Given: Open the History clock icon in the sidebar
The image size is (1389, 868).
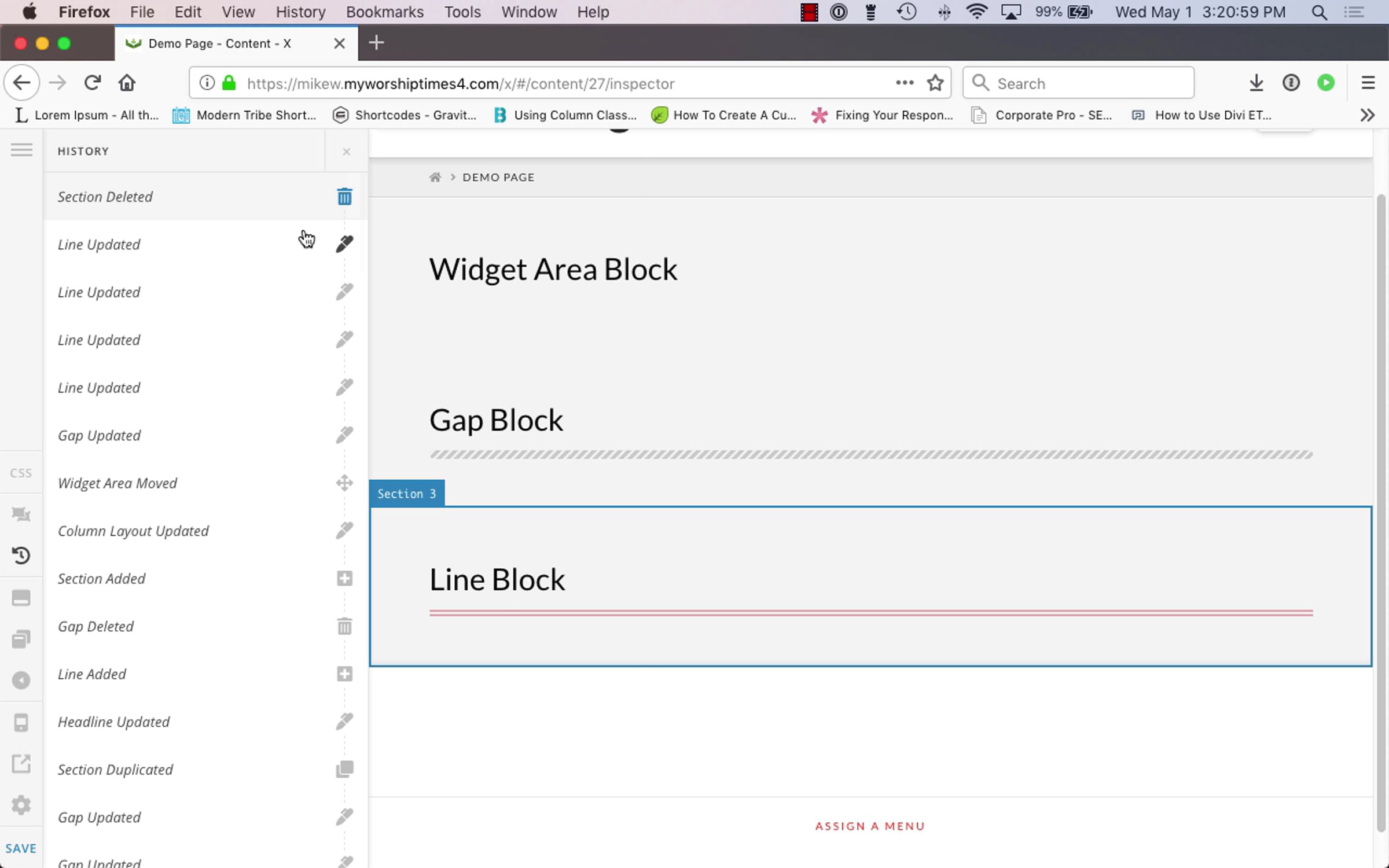Looking at the screenshot, I should [21, 556].
